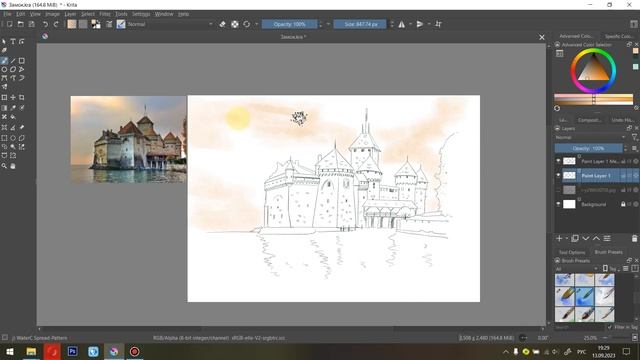Select the Paint Layer 1 row
Screen dimensions: 640x360
(597, 176)
